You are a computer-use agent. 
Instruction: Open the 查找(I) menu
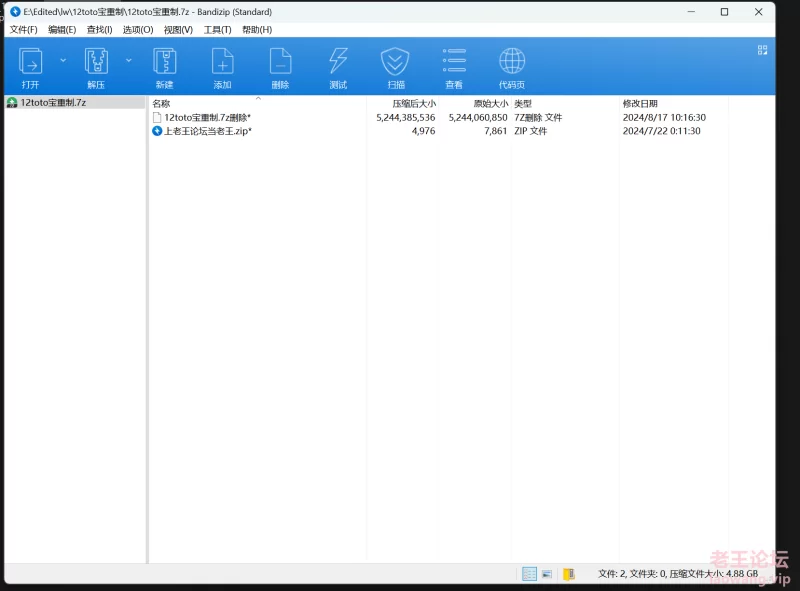99,30
